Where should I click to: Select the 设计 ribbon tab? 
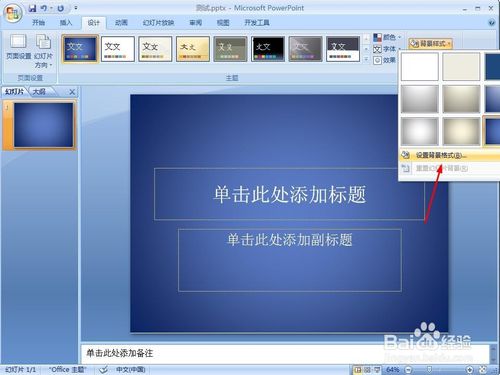[94, 23]
